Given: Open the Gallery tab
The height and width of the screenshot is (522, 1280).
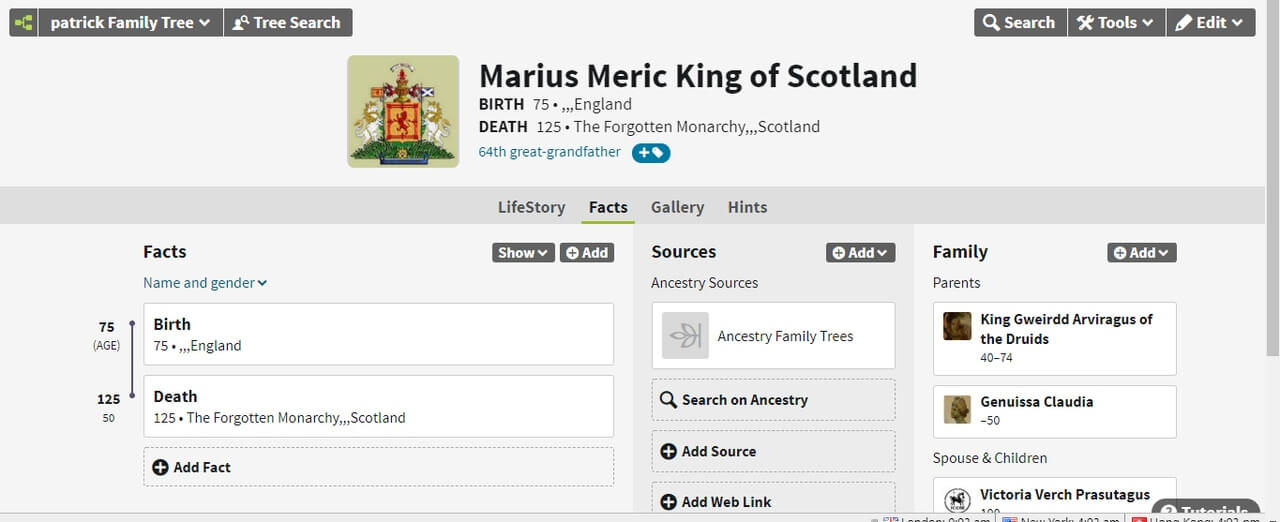Looking at the screenshot, I should (x=677, y=207).
